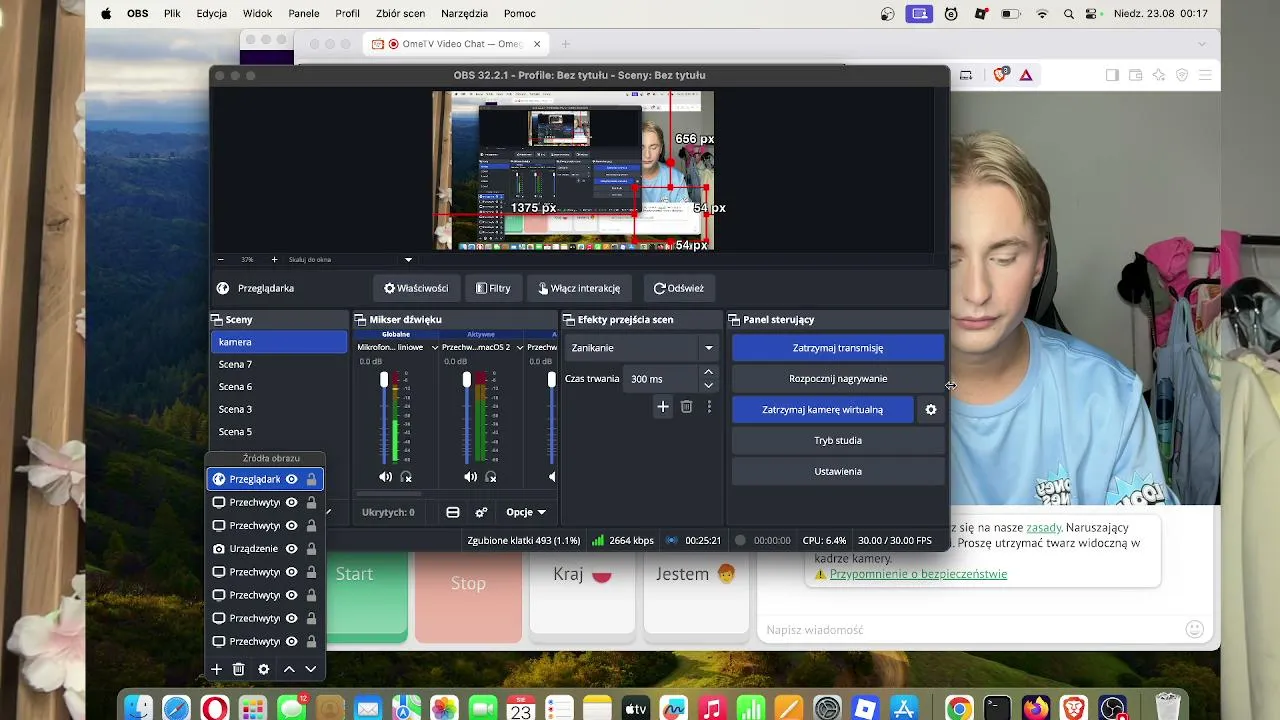Open source properties via the sources gear icon
This screenshot has width=1280, height=720.
(x=264, y=669)
